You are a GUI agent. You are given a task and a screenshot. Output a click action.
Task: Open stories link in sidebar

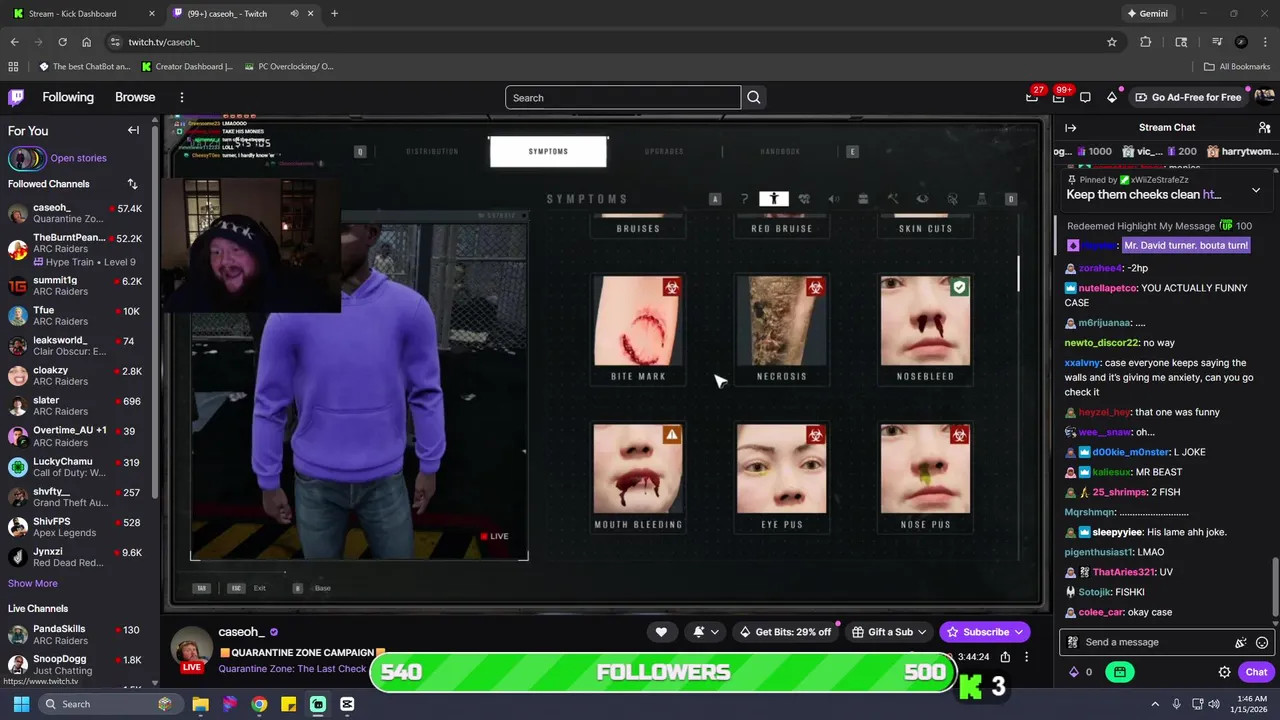[78, 158]
